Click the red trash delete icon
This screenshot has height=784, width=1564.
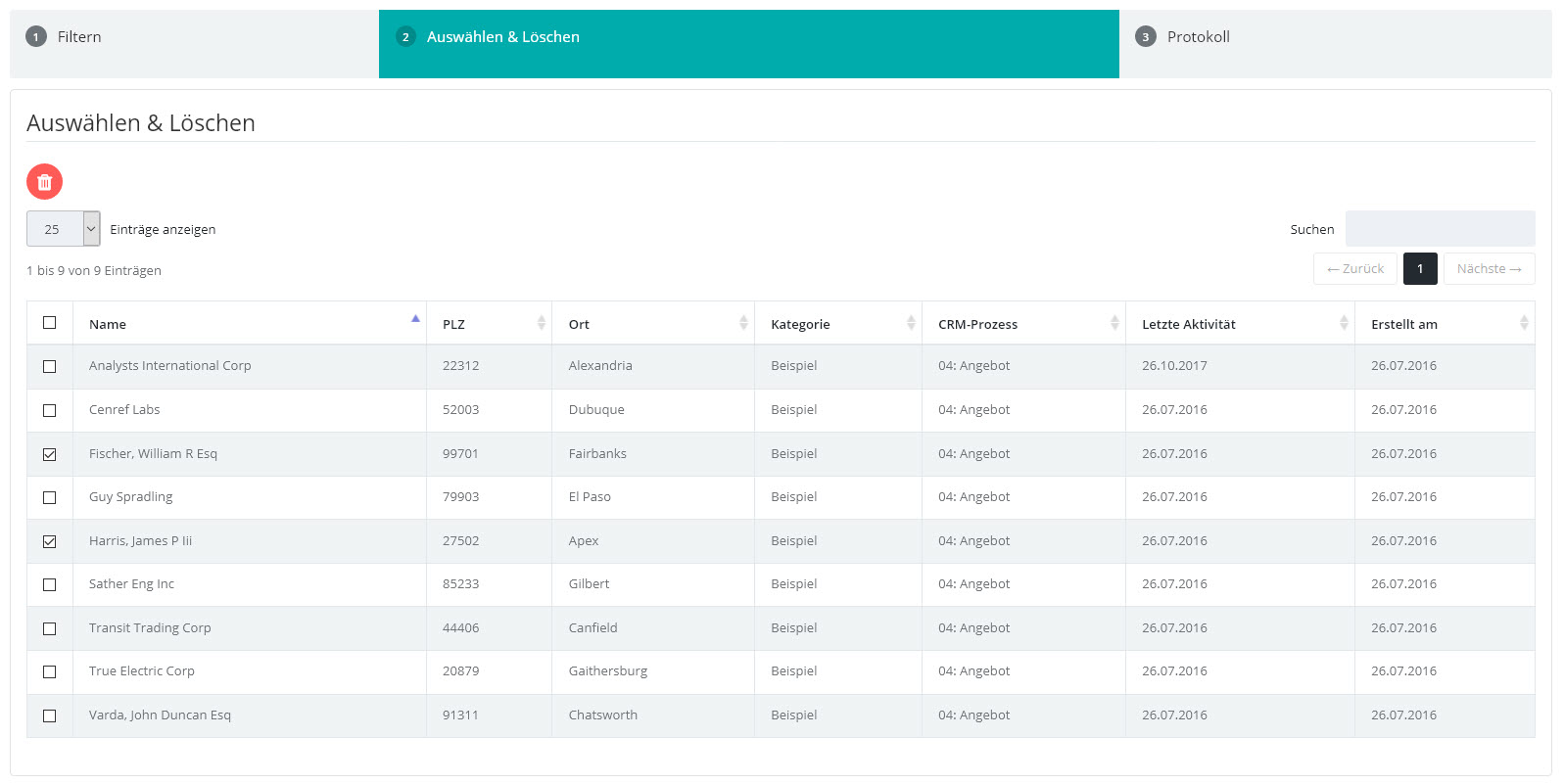coord(44,181)
